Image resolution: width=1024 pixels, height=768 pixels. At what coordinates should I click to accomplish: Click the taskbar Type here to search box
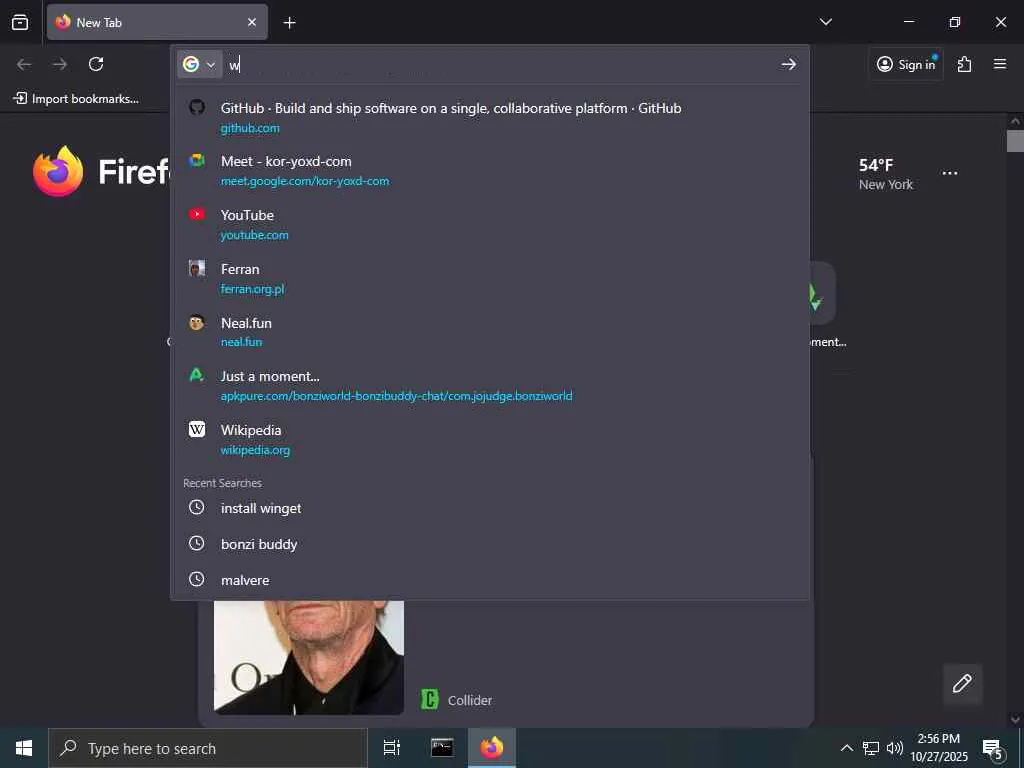tap(208, 748)
